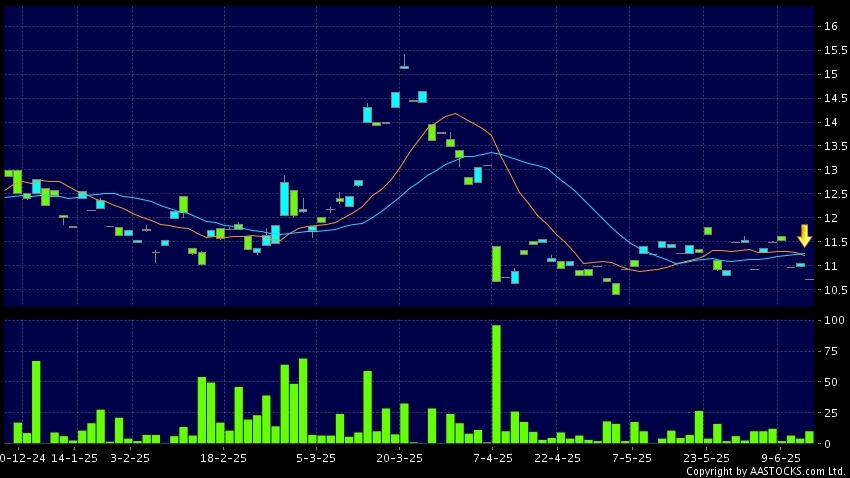Select the 3-2-25 date label
The height and width of the screenshot is (478, 850).
(x=130, y=458)
